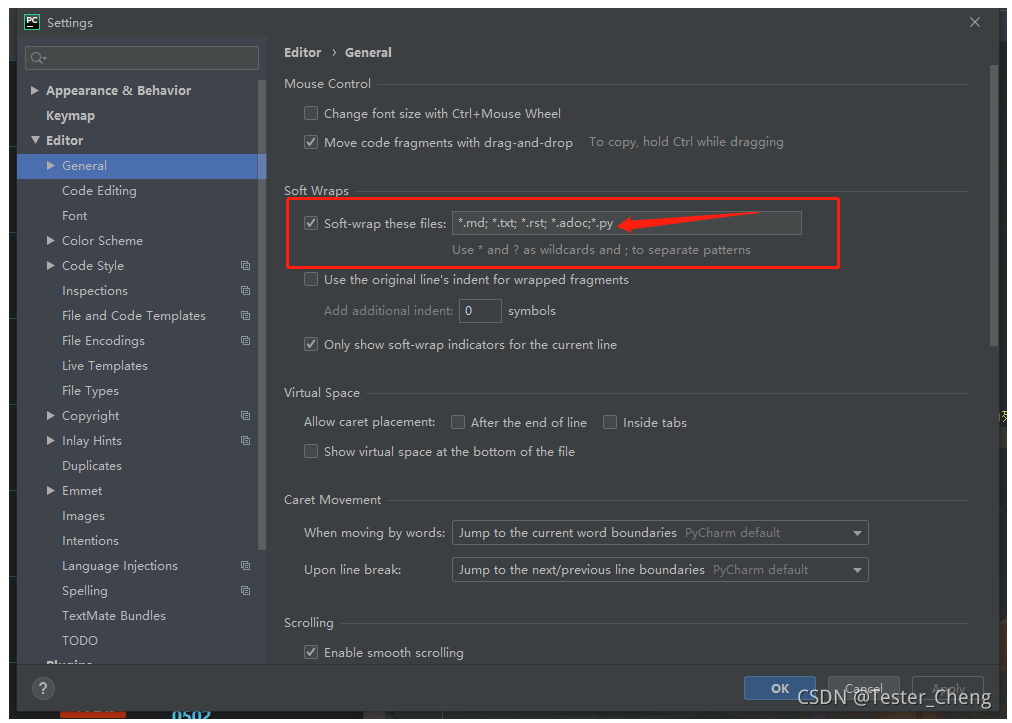Click the Editor breadcrumb link

click(303, 52)
